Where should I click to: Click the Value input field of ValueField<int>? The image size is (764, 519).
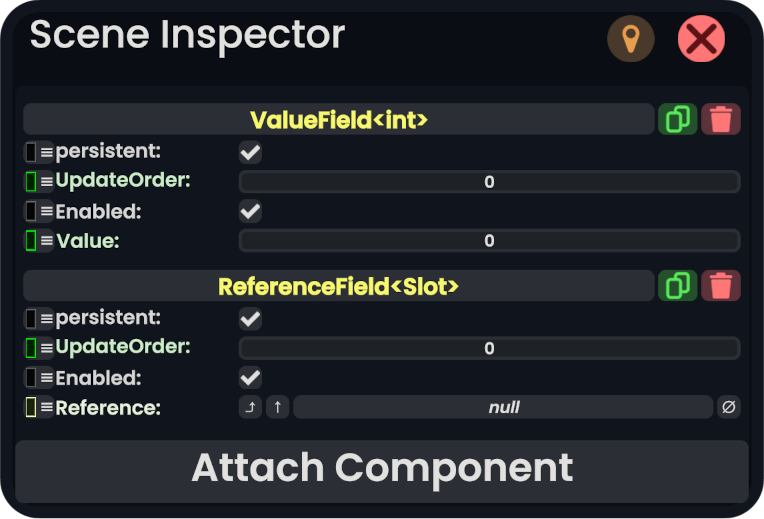pos(489,241)
